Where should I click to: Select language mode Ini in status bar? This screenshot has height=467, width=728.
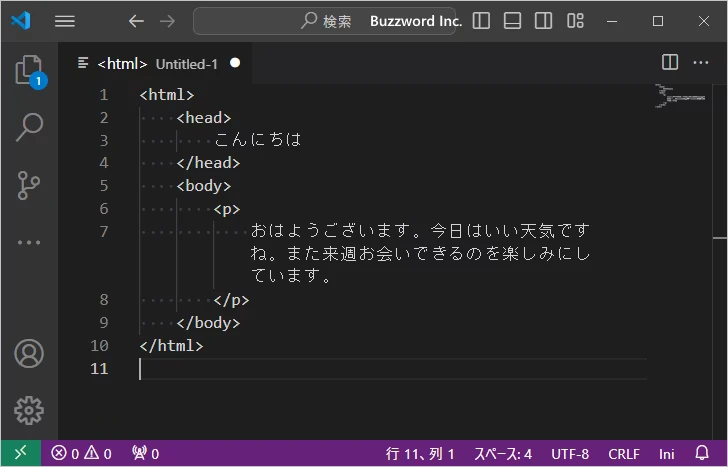[x=667, y=454]
